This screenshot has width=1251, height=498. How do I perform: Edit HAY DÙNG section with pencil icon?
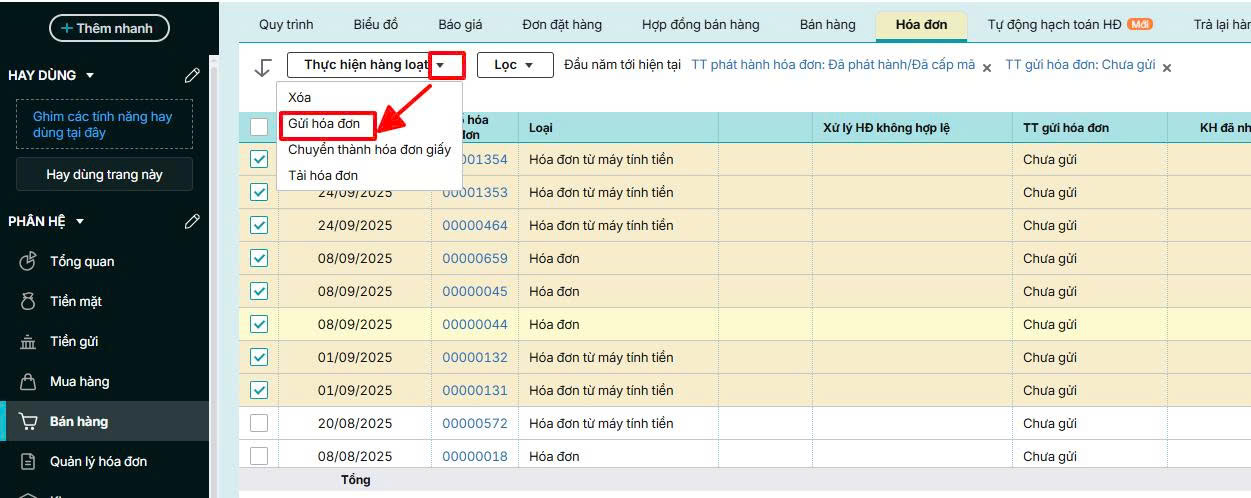pos(192,75)
